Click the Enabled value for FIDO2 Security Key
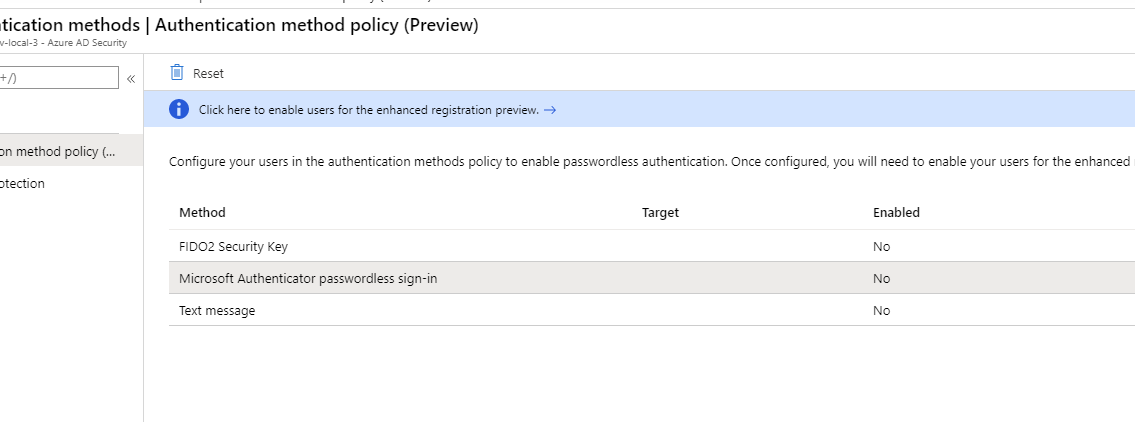This screenshot has width=1135, height=422. 881,246
